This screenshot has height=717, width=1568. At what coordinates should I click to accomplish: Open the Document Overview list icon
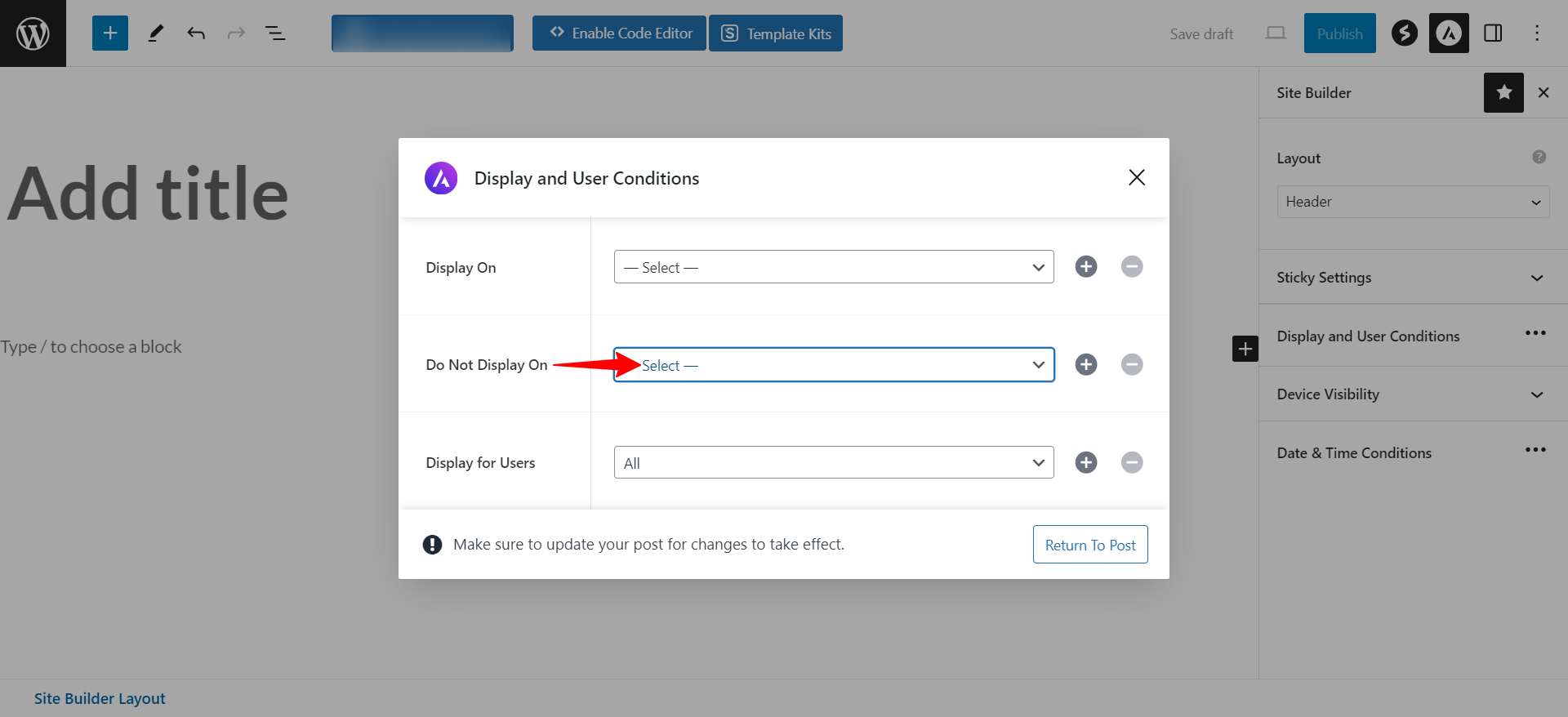point(275,33)
